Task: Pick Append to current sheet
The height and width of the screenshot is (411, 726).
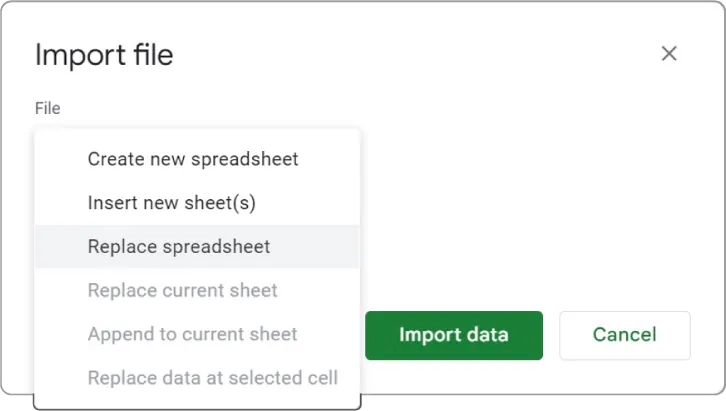Action: [x=193, y=335]
